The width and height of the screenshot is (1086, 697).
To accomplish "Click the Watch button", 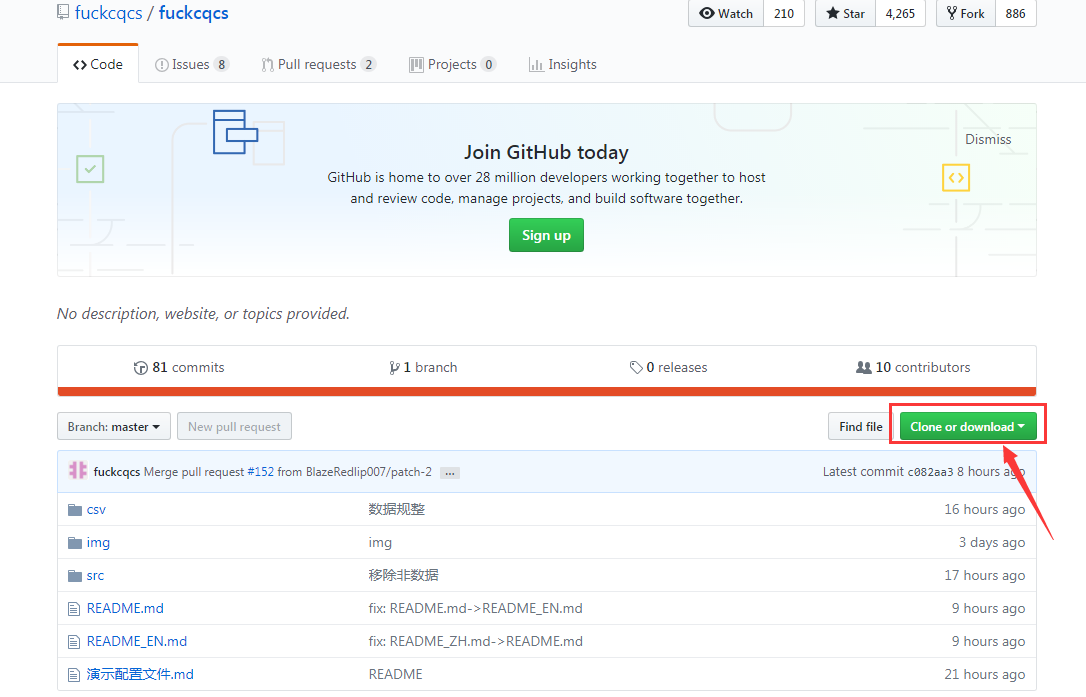I will point(726,13).
